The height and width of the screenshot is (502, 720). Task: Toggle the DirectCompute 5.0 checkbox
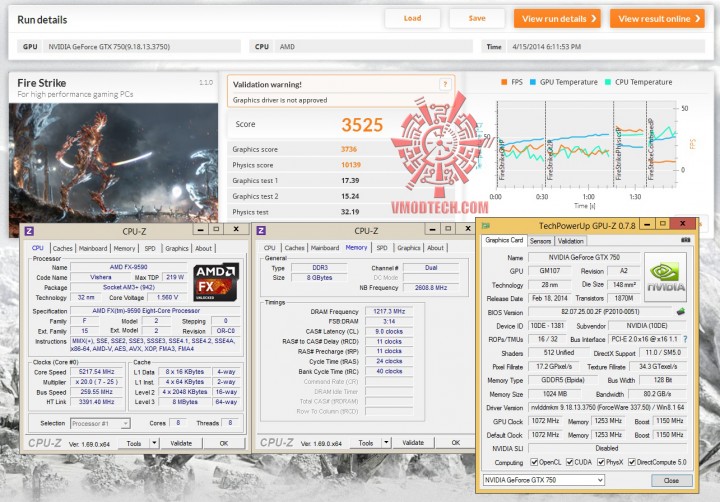click(632, 462)
